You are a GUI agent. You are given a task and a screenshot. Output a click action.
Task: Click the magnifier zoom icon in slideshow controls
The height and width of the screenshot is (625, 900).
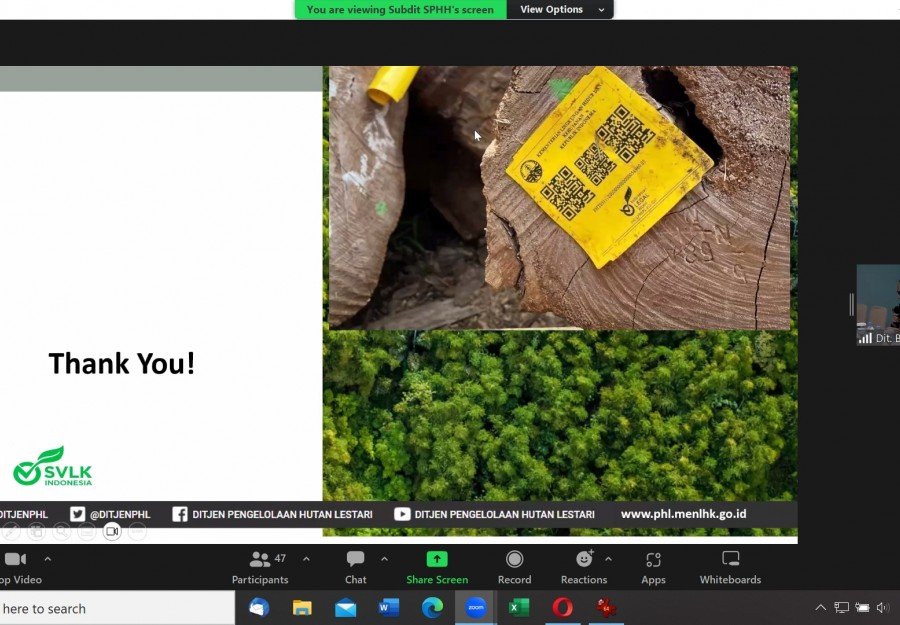click(x=61, y=531)
